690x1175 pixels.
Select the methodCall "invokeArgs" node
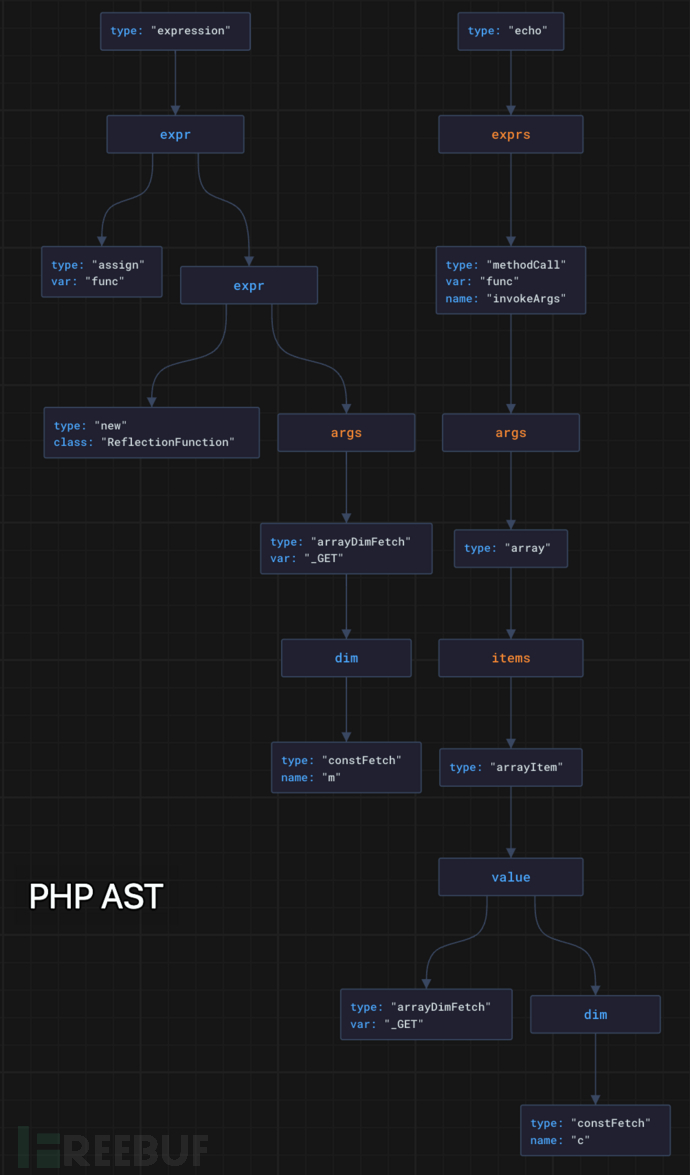click(510, 281)
